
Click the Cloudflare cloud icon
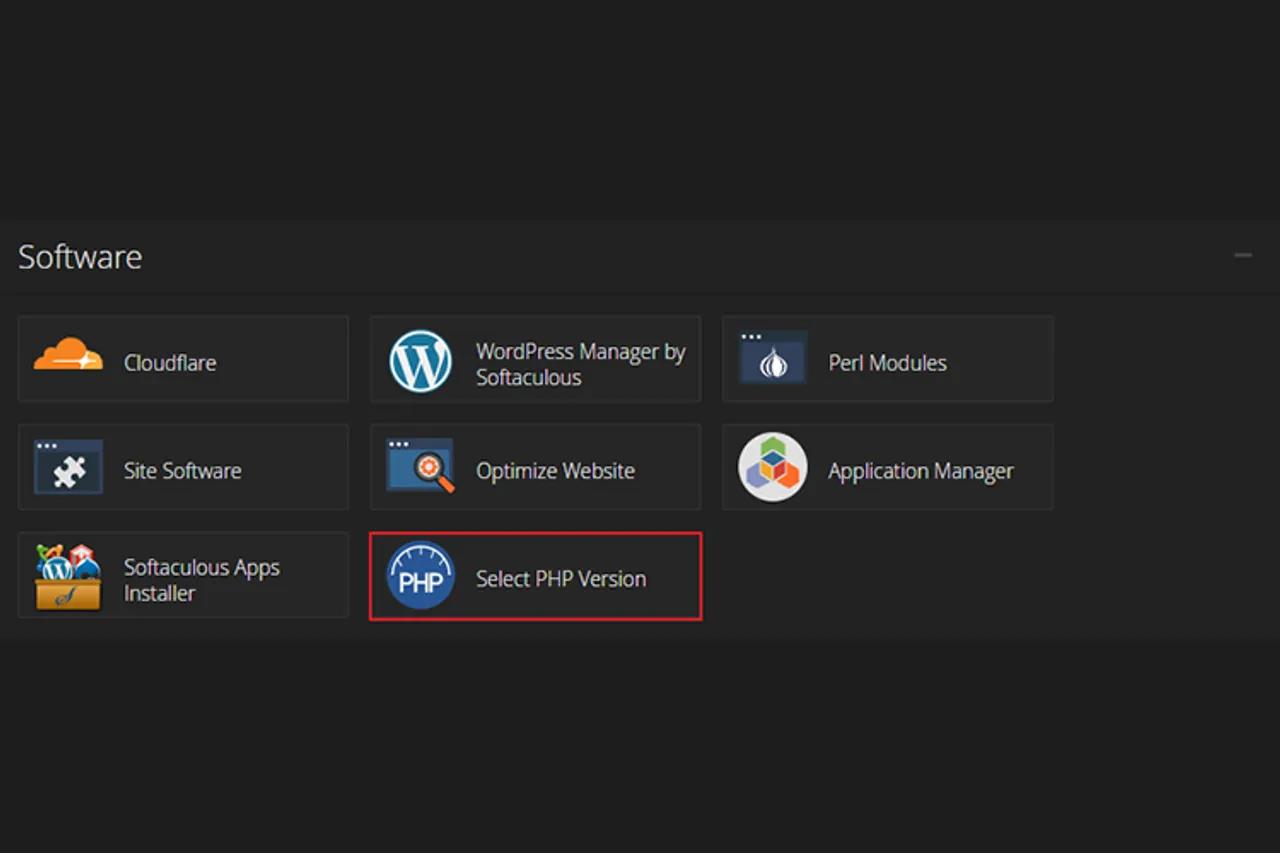68,354
